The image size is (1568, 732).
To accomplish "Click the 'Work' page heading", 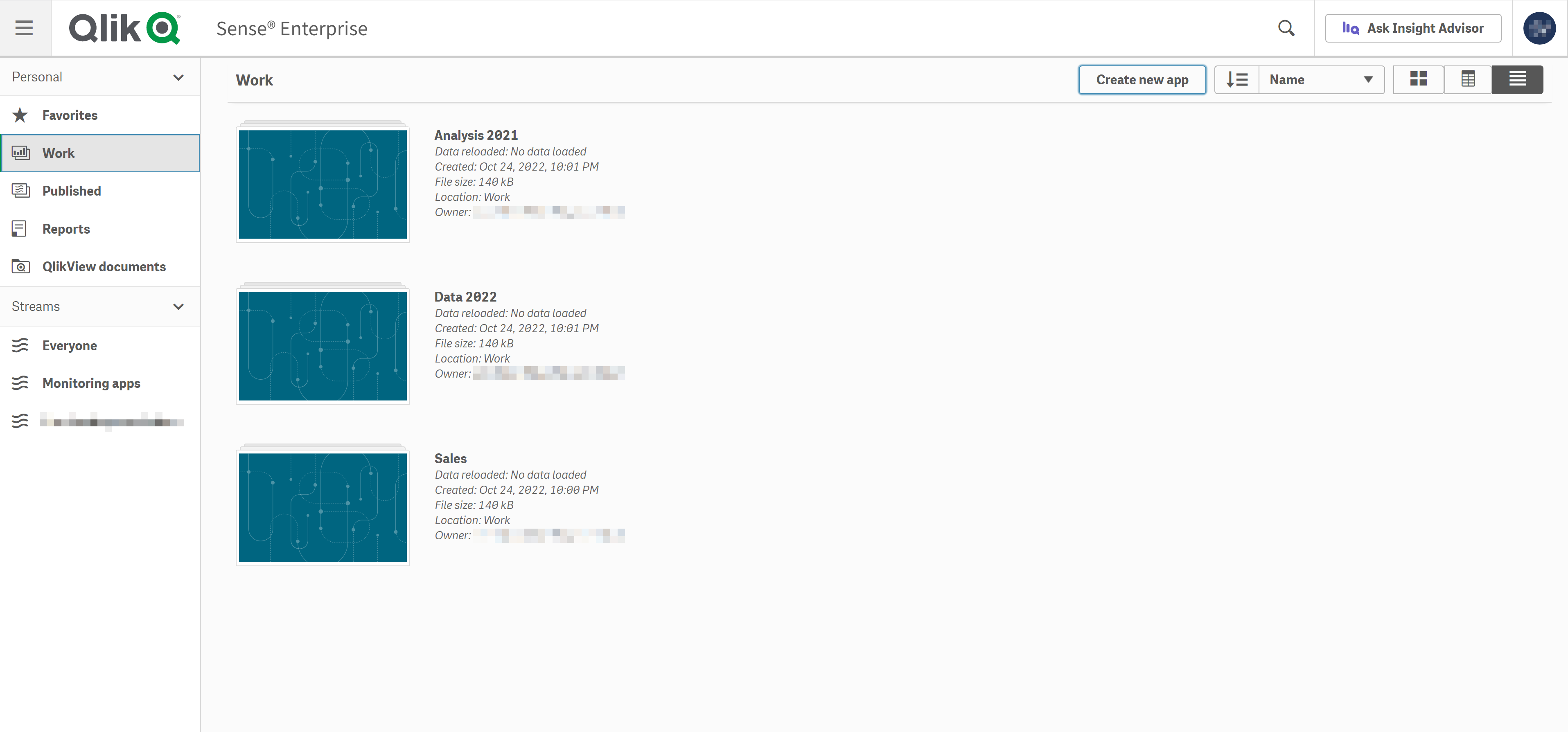I will click(255, 80).
